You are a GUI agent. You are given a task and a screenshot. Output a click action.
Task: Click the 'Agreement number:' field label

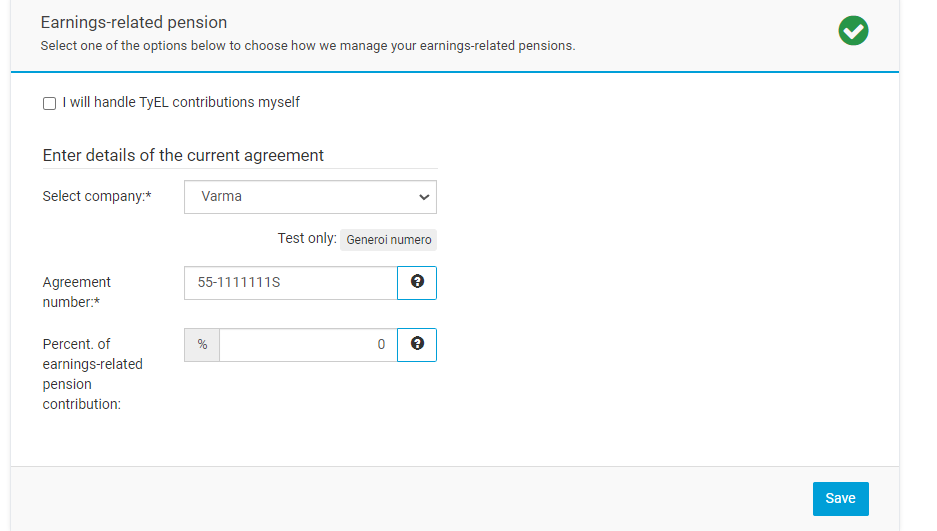tap(77, 292)
